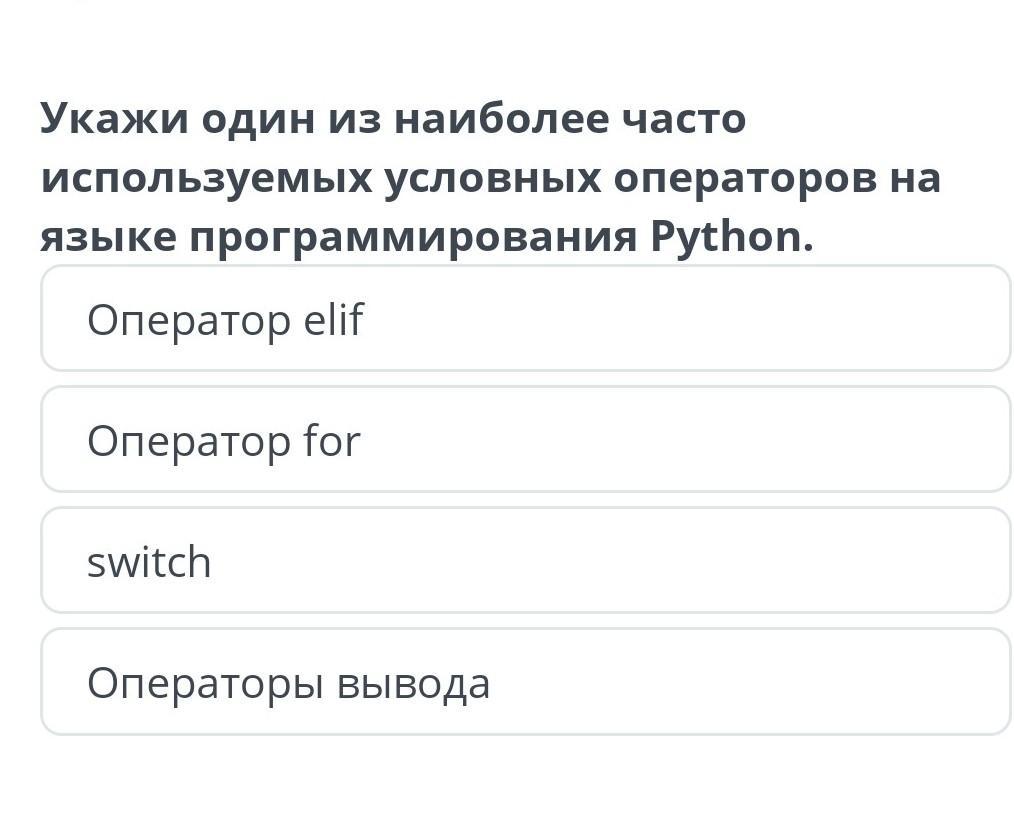The height and width of the screenshot is (815, 1014).
Task: Select the answer 'Оператор elif'
Action: (526, 318)
